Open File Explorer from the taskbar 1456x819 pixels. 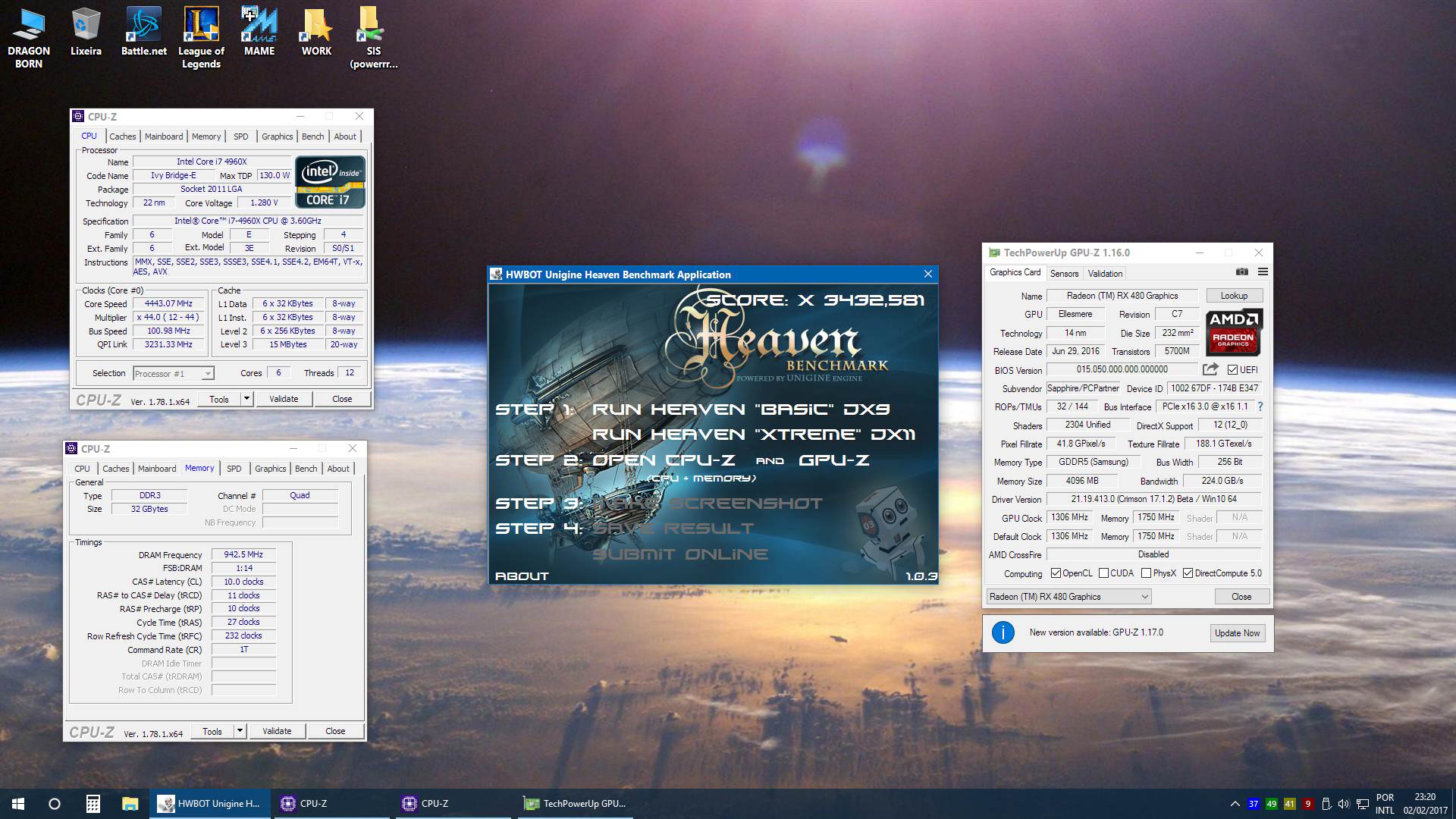click(130, 804)
